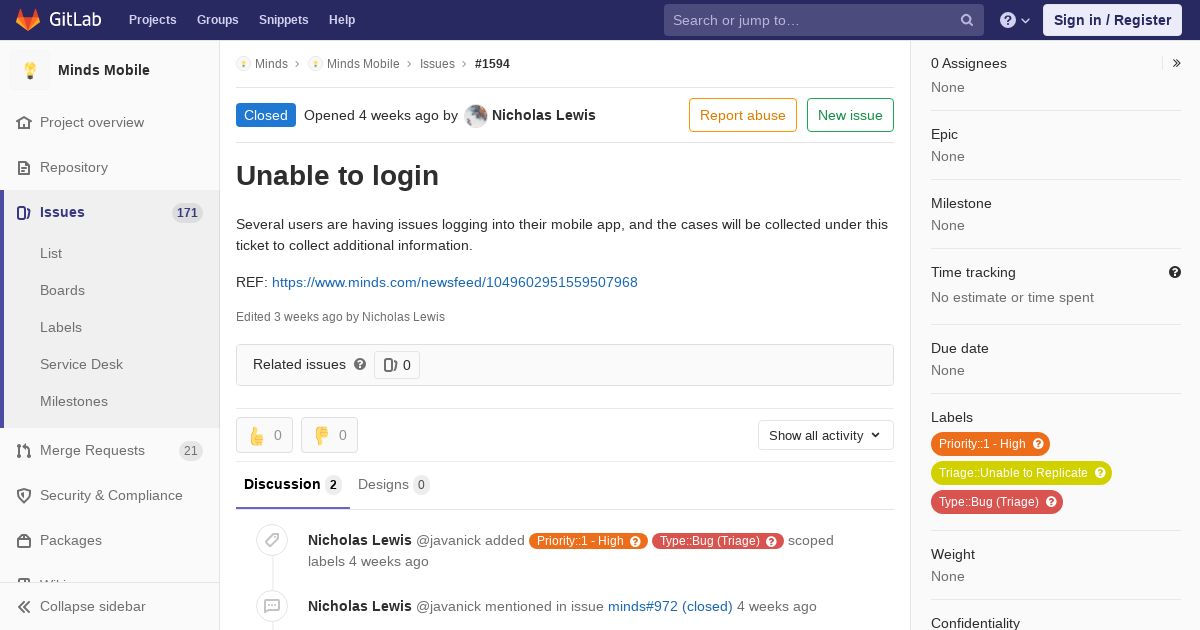Click the Repository file icon

(x=24, y=168)
